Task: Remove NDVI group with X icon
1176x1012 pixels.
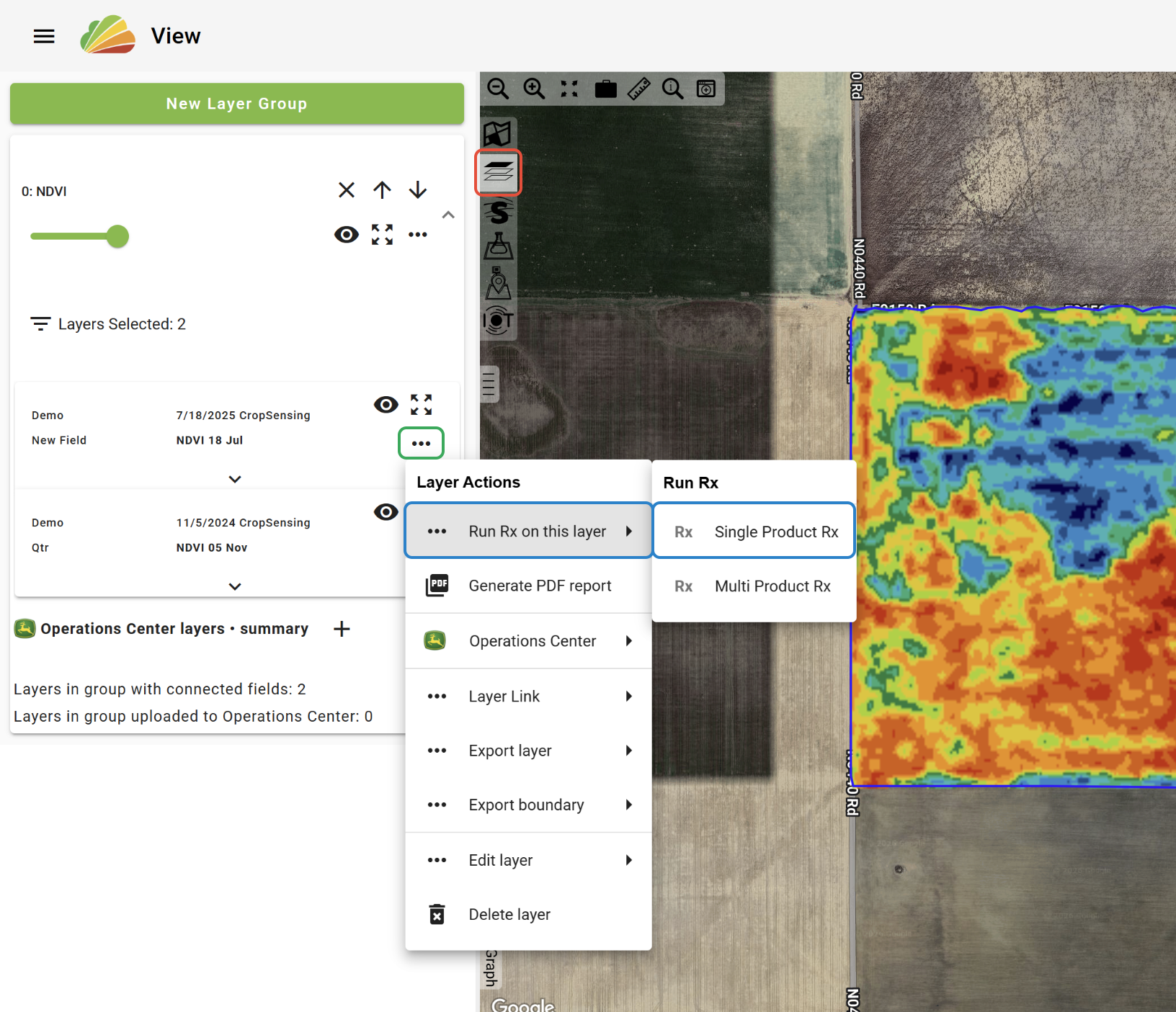Action: pyautogui.click(x=347, y=190)
